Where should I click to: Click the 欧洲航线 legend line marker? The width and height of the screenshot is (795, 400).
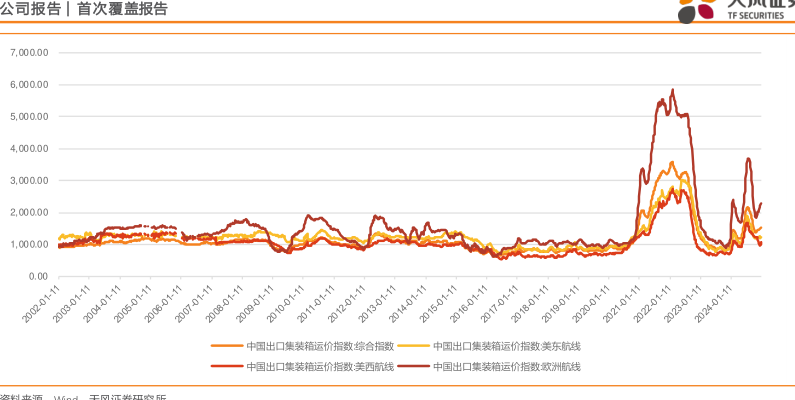[414, 366]
